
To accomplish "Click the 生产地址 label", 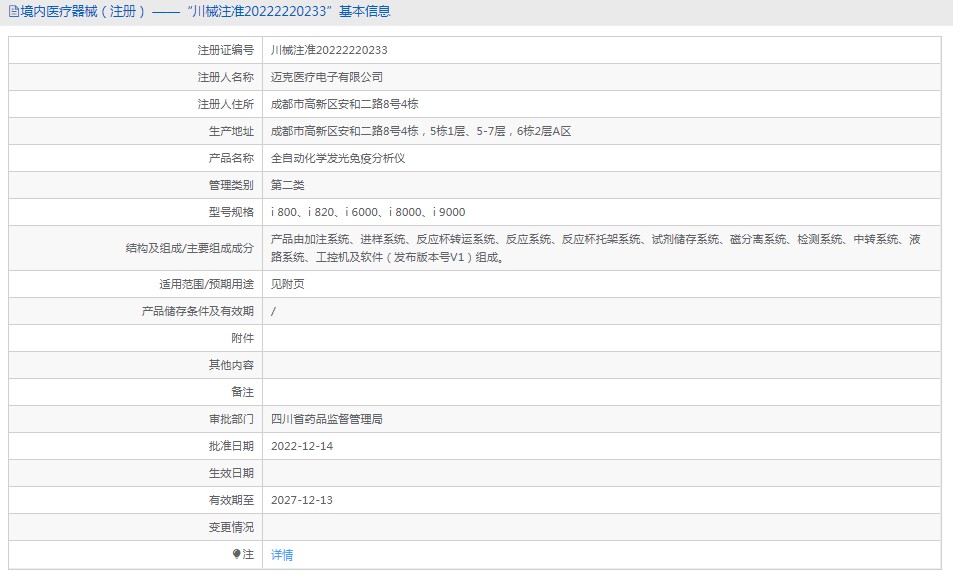I will [231, 131].
